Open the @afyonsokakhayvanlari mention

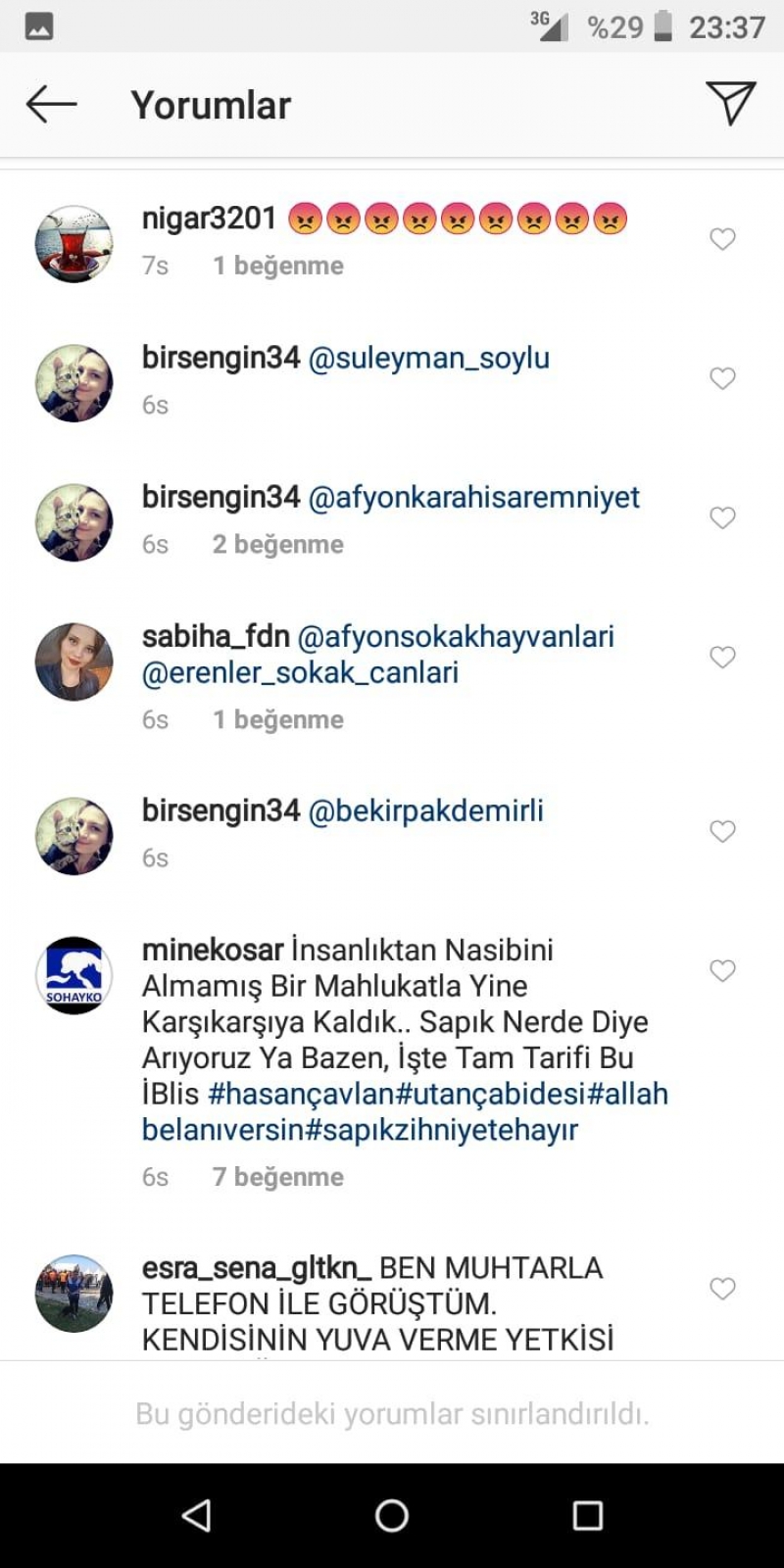coord(456,637)
